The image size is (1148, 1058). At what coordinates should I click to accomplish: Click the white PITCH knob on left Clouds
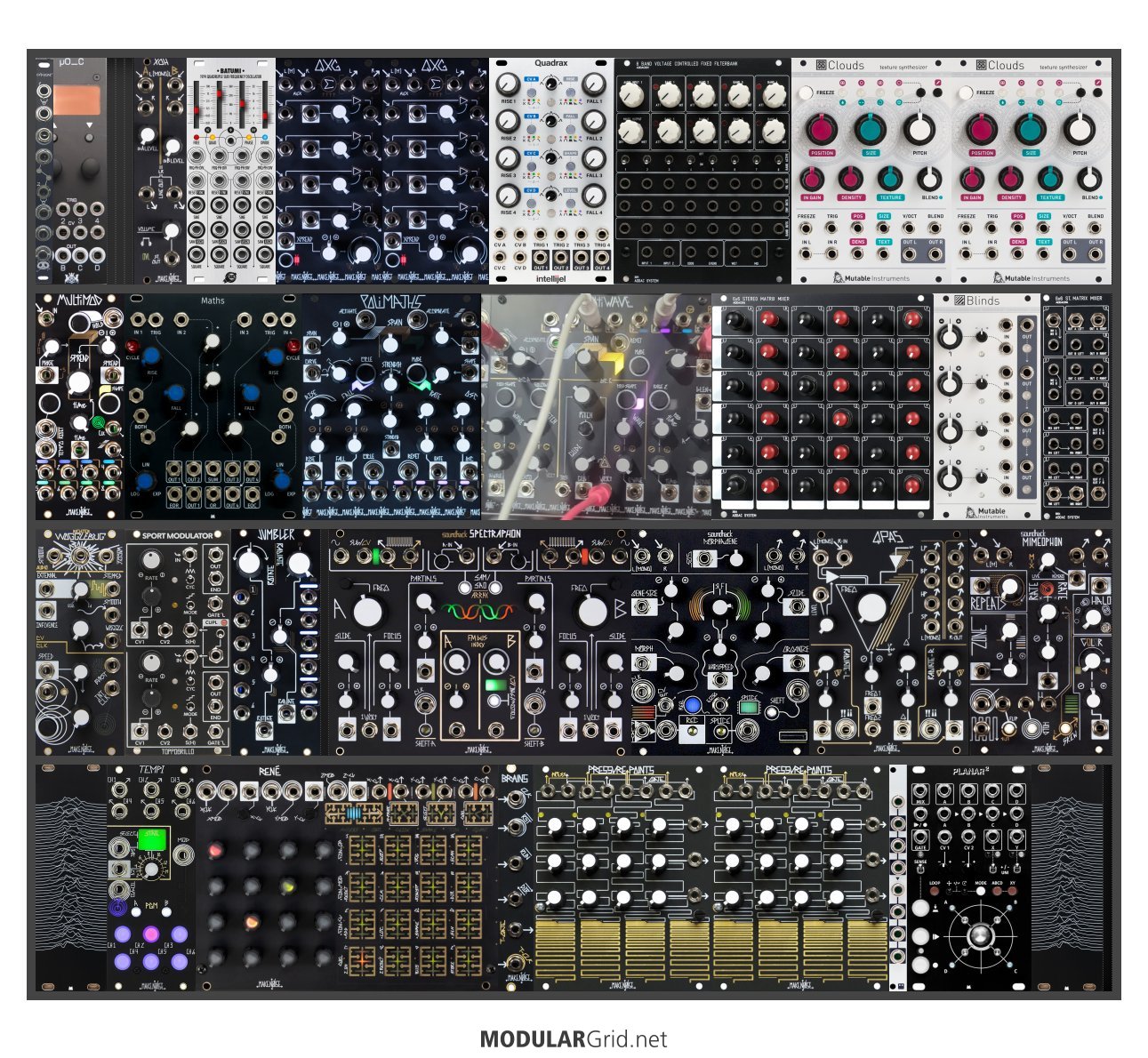(919, 130)
